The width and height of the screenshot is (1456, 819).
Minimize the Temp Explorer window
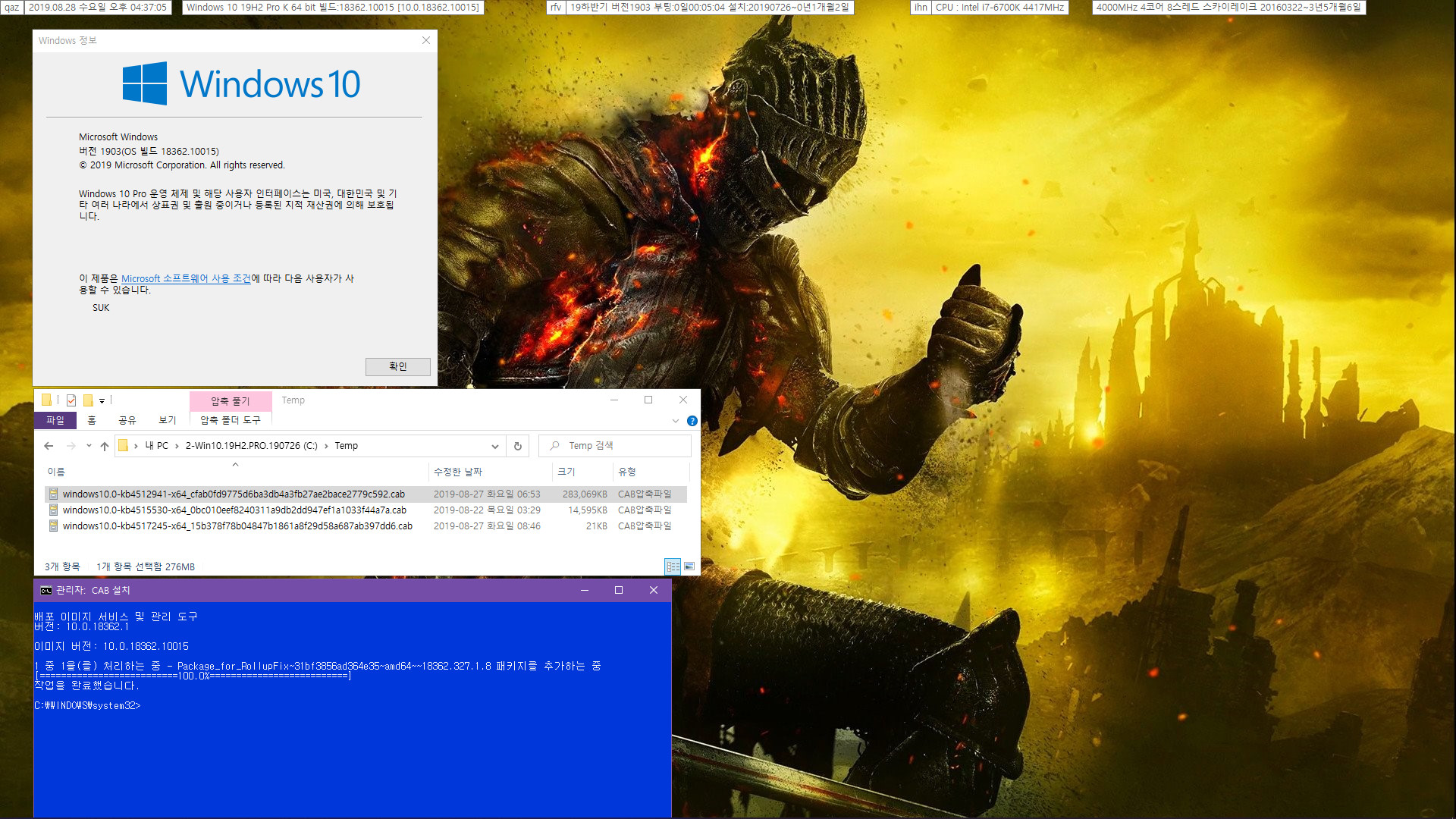(x=614, y=400)
